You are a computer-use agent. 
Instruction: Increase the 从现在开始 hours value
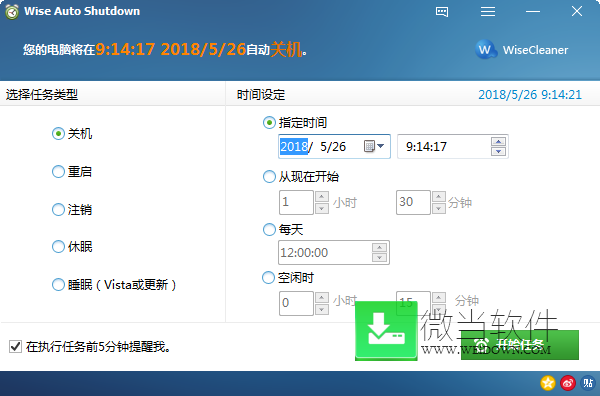322,197
